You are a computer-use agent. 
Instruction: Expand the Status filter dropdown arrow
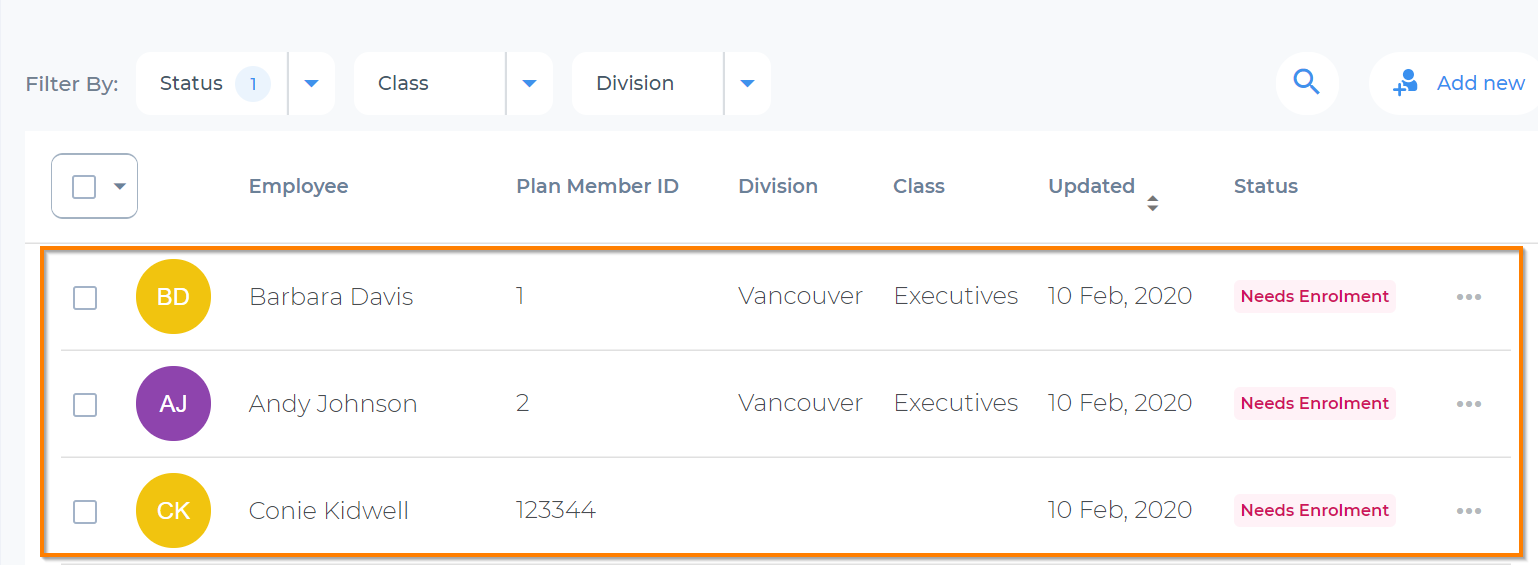coord(311,83)
